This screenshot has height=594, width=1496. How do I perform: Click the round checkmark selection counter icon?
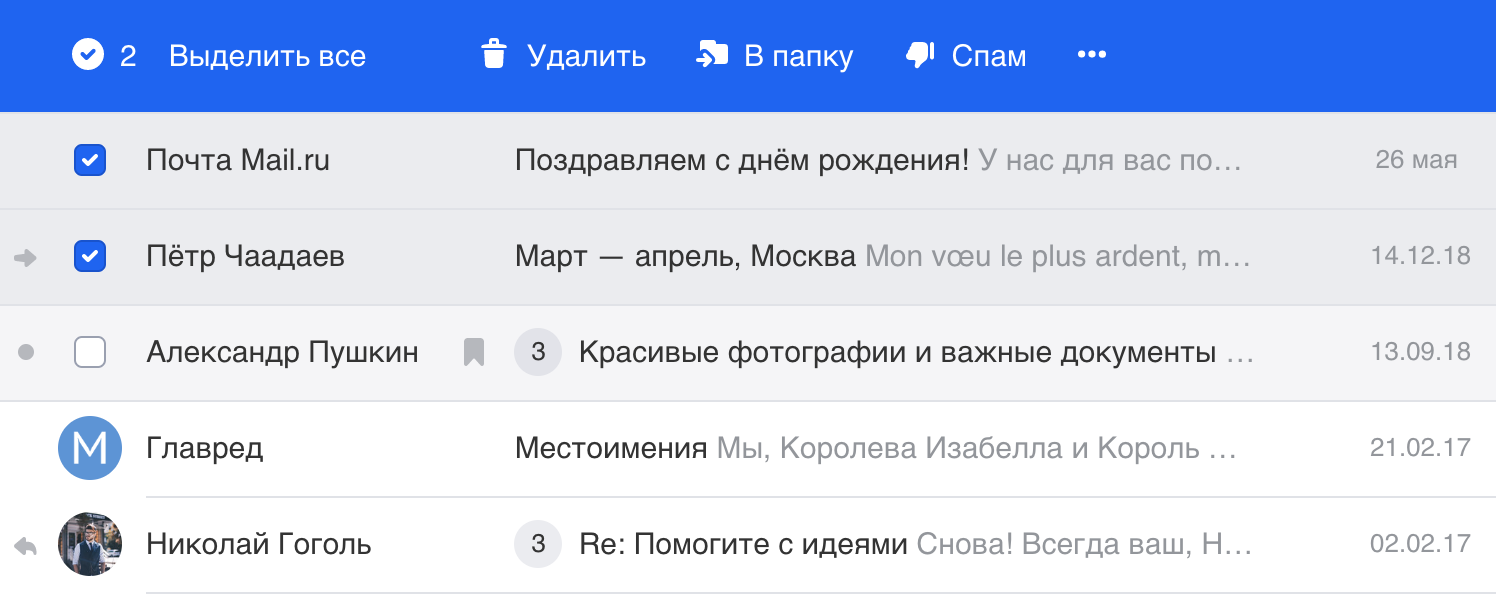pos(88,55)
